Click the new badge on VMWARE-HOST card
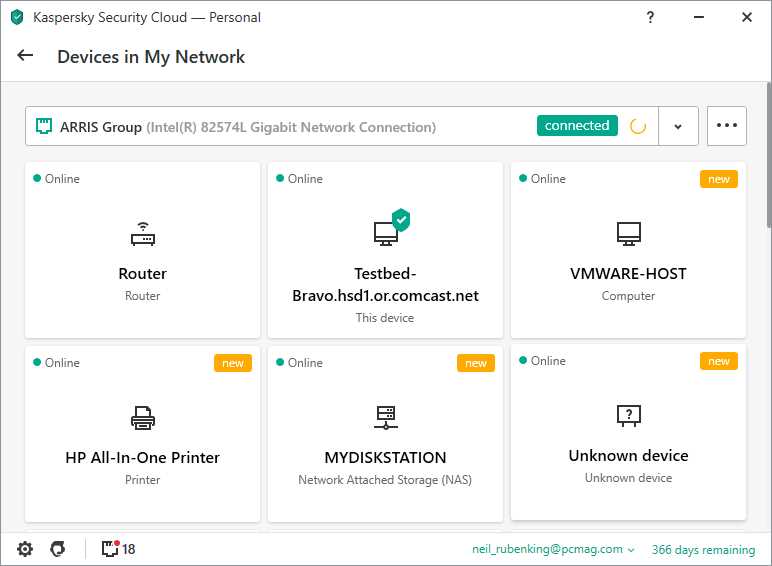The image size is (772, 566). 719,179
